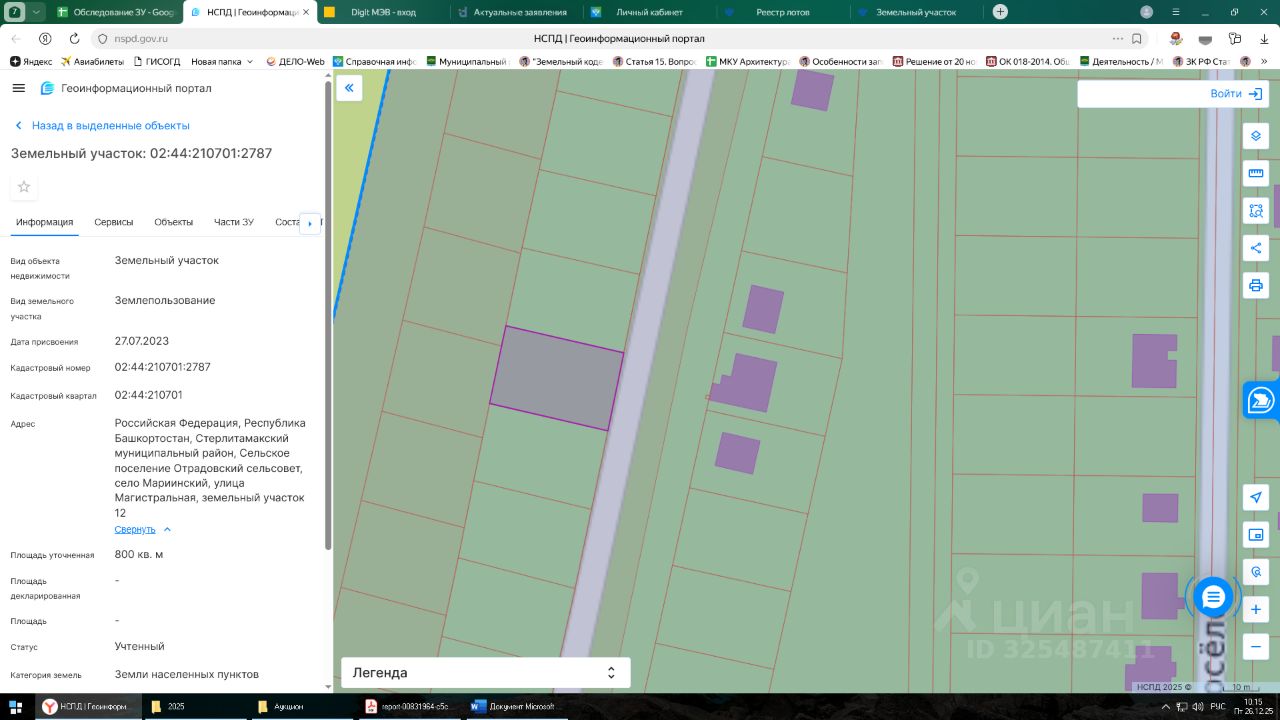
Task: Zoom out on the map
Action: tap(1256, 647)
